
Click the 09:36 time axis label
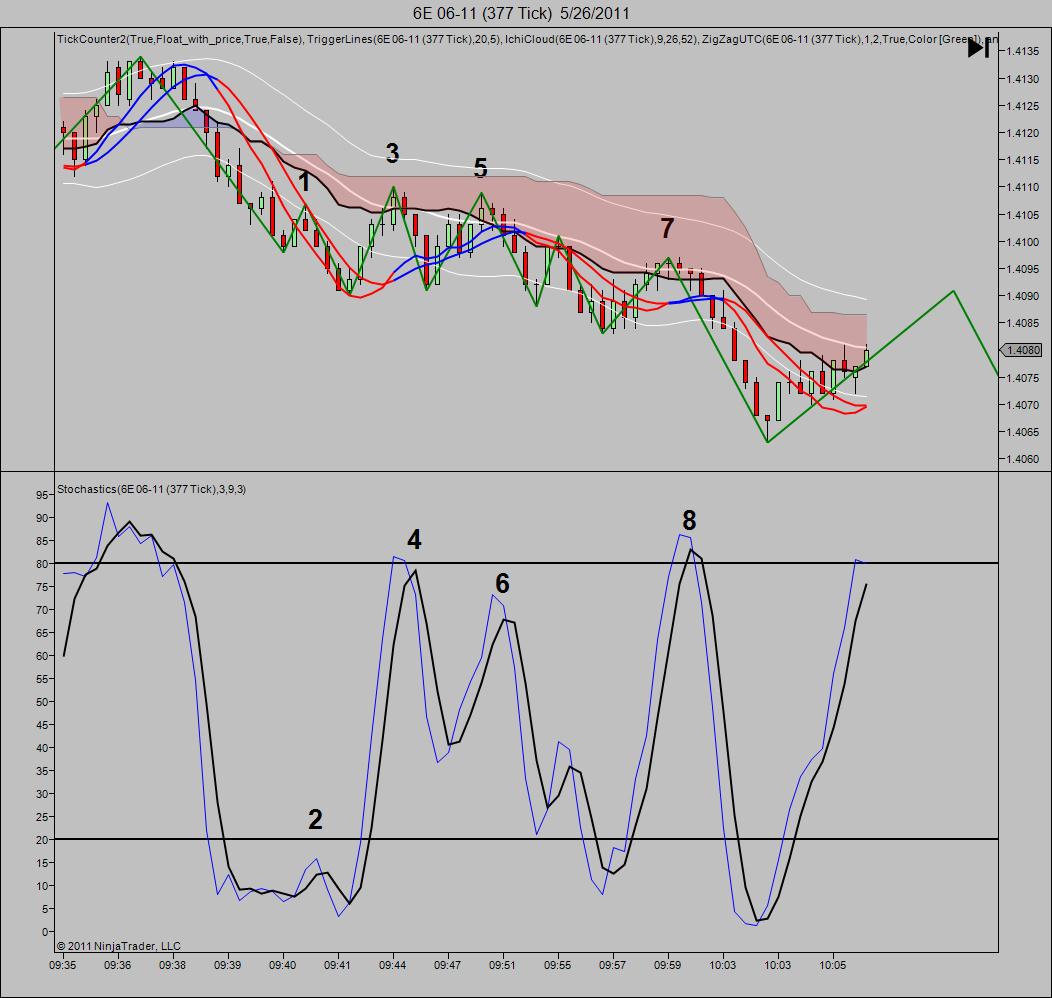coord(117,966)
